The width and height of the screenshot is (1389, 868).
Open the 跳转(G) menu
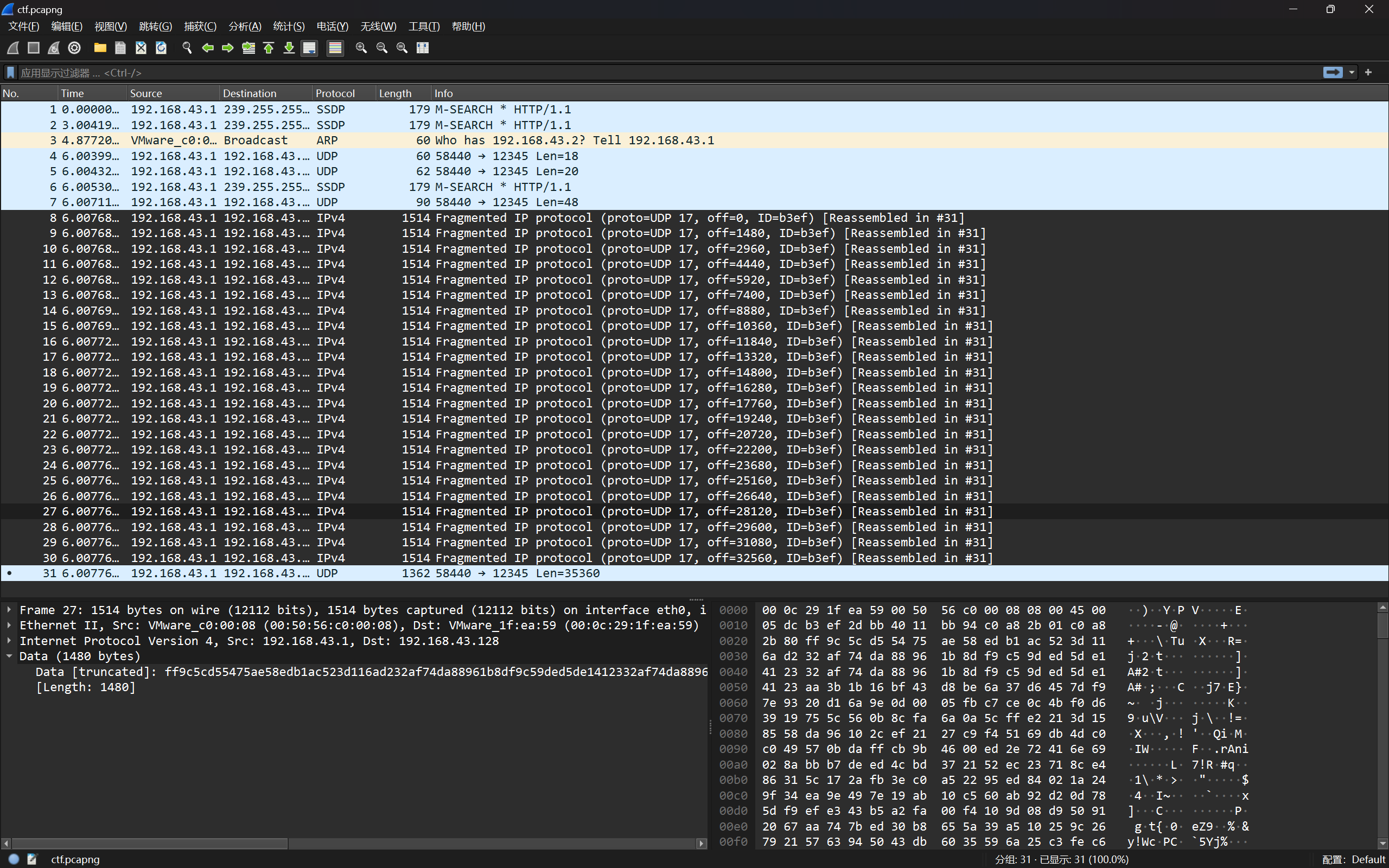[x=155, y=27]
